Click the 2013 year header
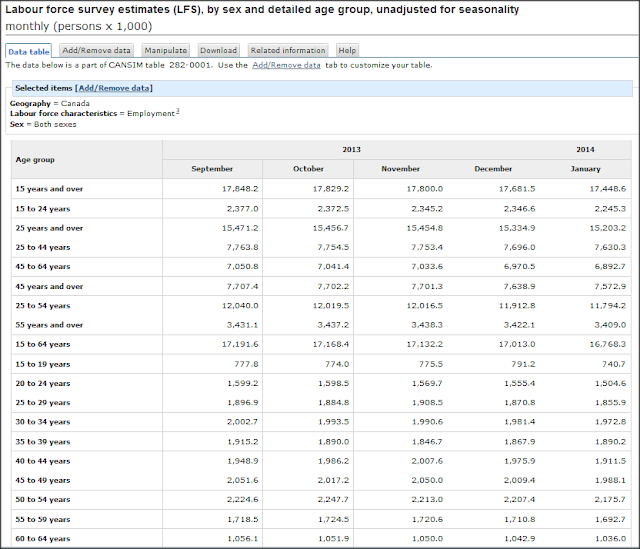The image size is (640, 549). 351,149
